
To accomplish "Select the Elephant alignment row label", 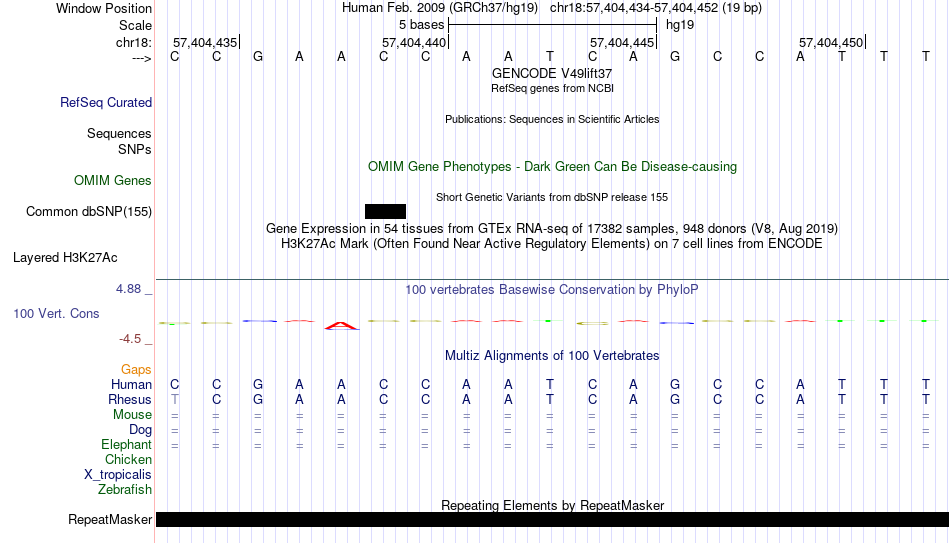I will [126, 444].
